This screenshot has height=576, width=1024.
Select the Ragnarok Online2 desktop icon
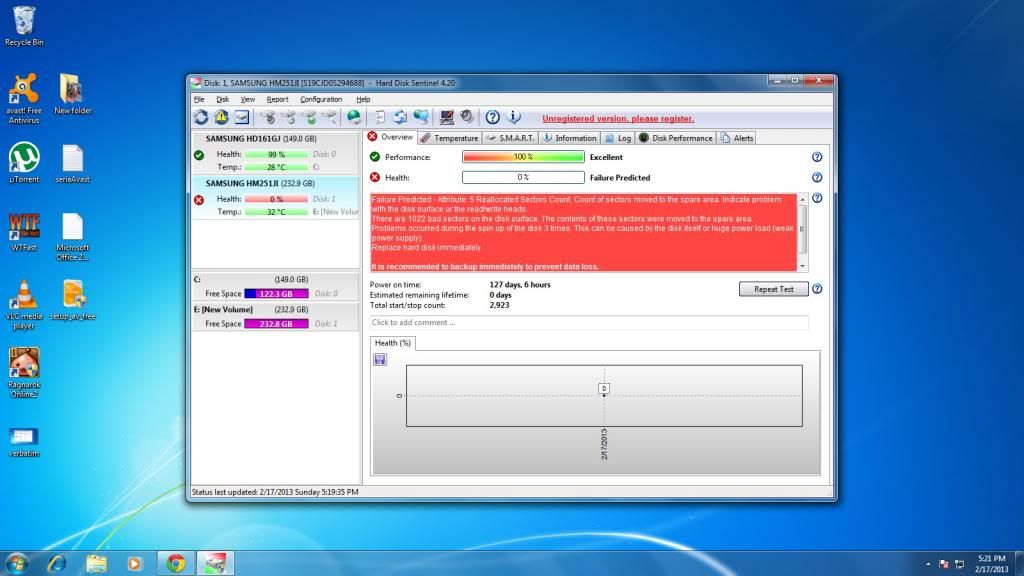[x=24, y=373]
